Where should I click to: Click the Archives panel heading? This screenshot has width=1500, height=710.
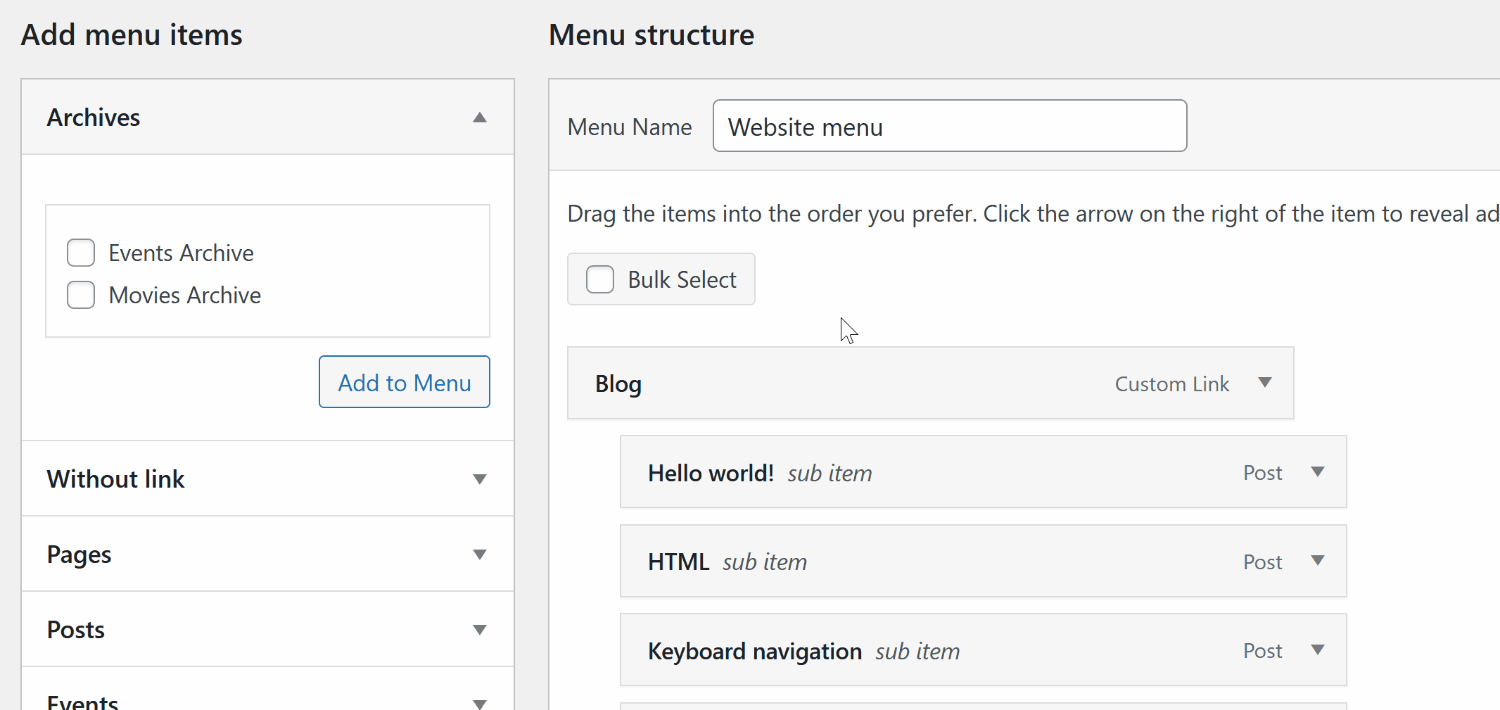(x=94, y=117)
